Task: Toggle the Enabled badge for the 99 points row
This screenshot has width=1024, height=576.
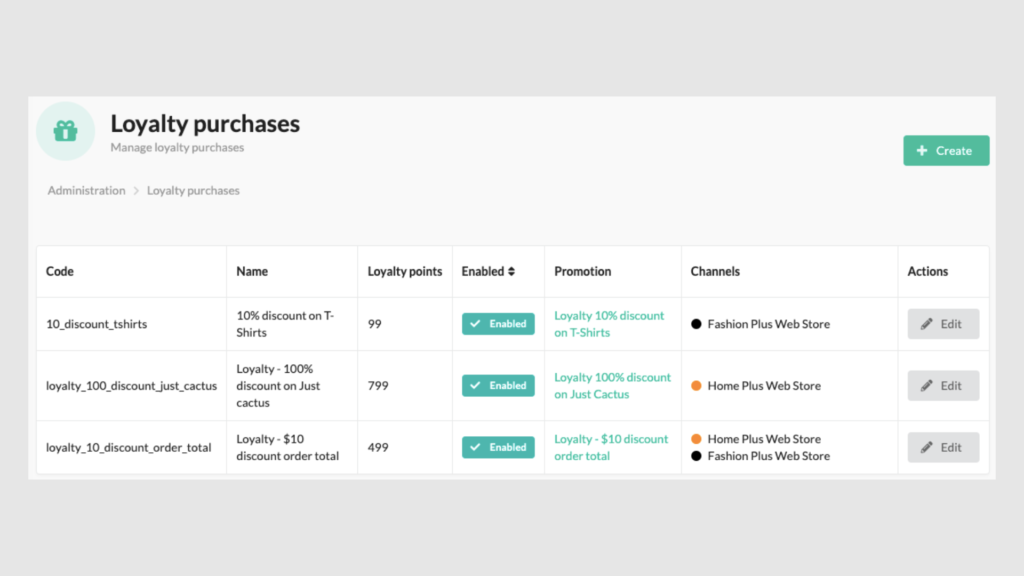Action: (498, 324)
